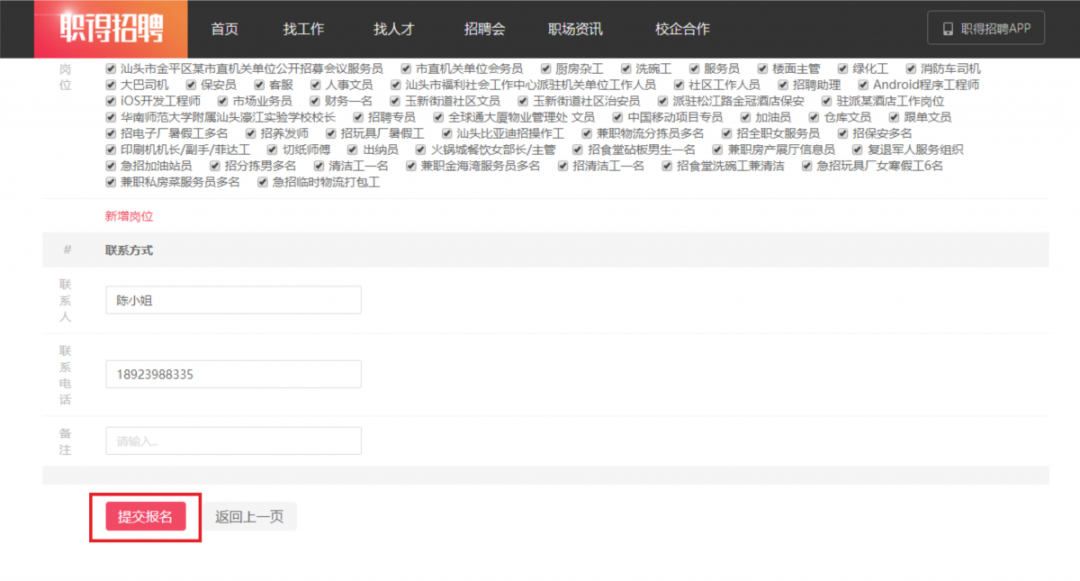The width and height of the screenshot is (1080, 581).
Task: Click the 联系人 field containing 陈小姐
Action: 233,300
